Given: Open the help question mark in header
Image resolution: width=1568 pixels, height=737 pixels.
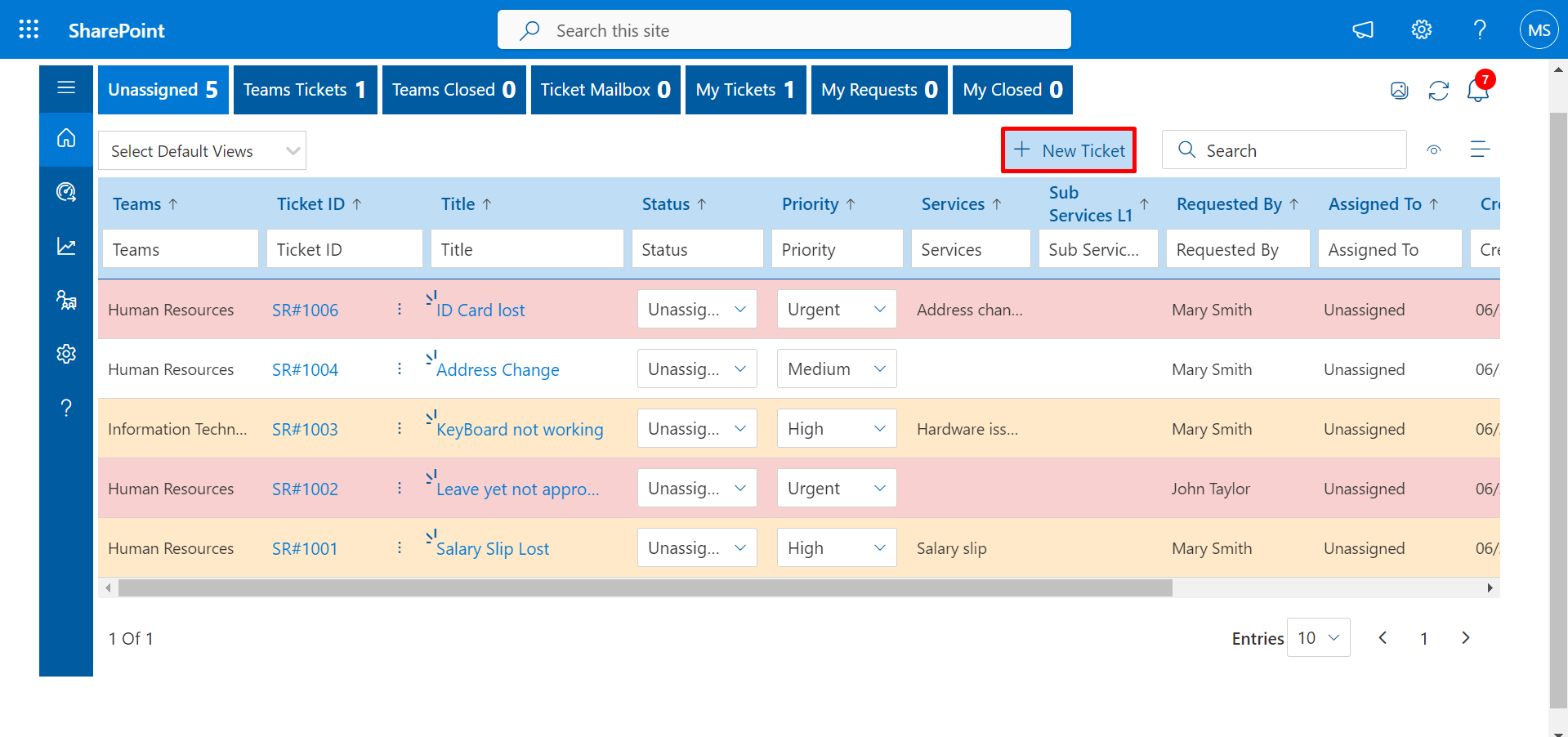Looking at the screenshot, I should pos(1480,30).
